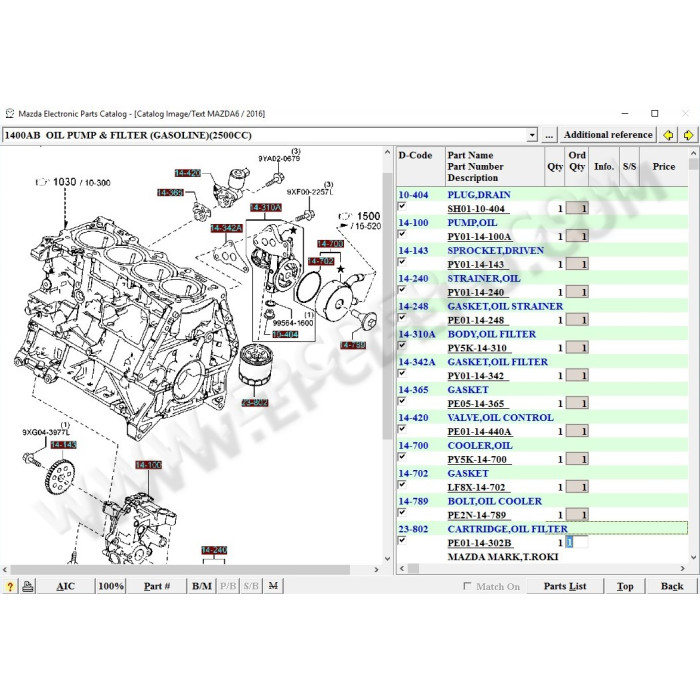Uncheck the SPROCKET,DRIVEN checkbox
Viewport: 700px width, 700px height.
pos(402,262)
